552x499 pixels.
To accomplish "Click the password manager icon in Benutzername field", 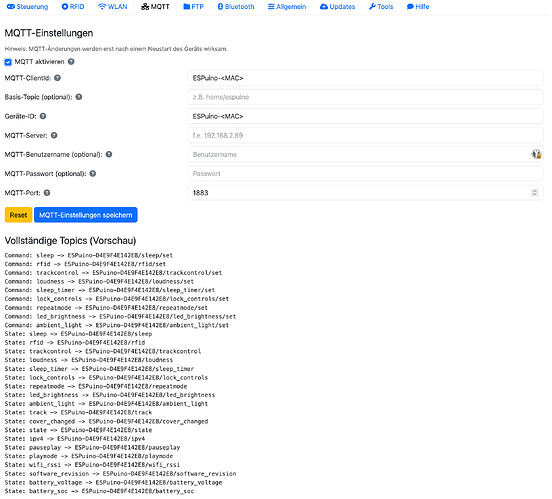I will pos(536,154).
